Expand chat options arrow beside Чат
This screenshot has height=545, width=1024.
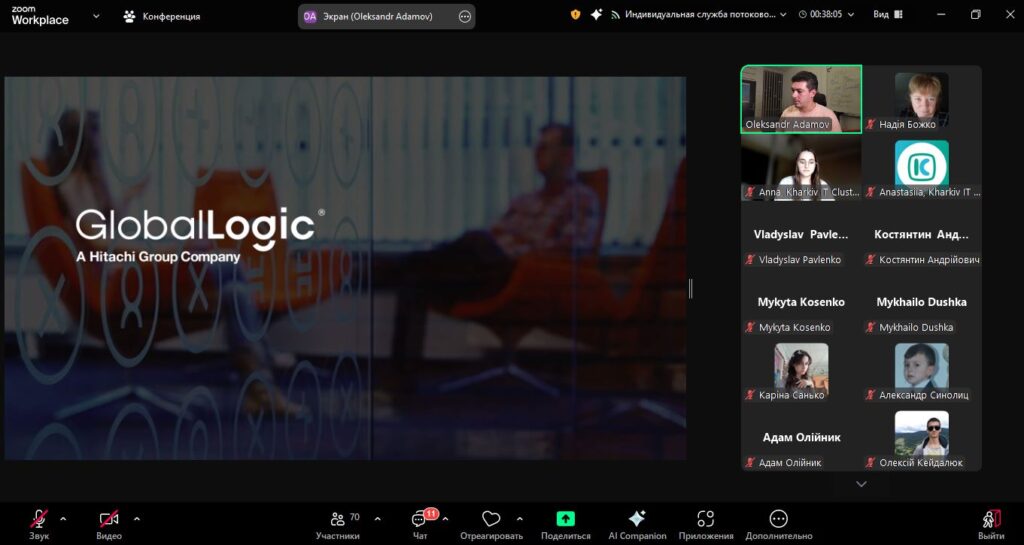445,519
